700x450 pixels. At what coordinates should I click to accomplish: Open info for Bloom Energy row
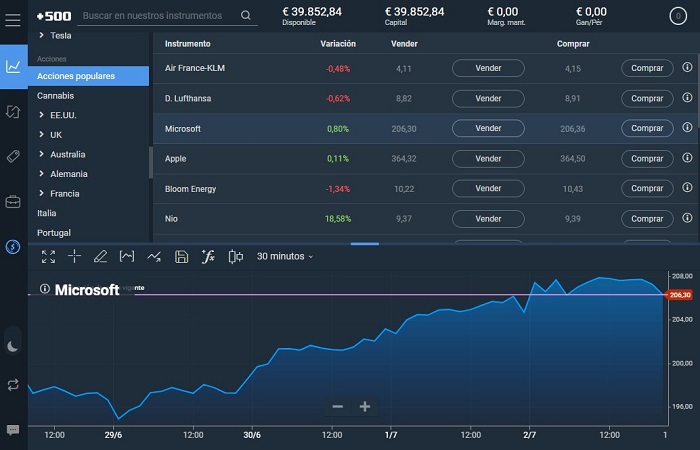pos(687,188)
